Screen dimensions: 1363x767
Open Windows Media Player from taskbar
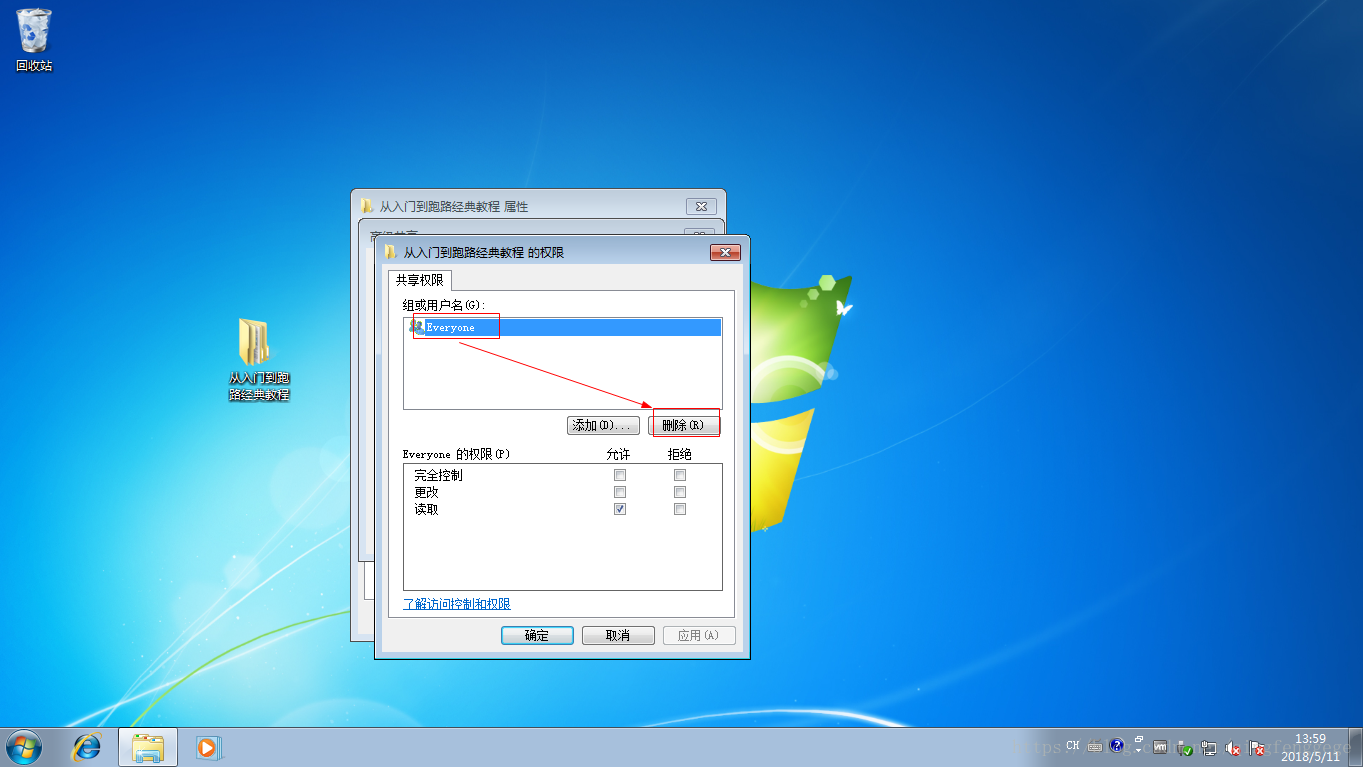click(x=208, y=747)
